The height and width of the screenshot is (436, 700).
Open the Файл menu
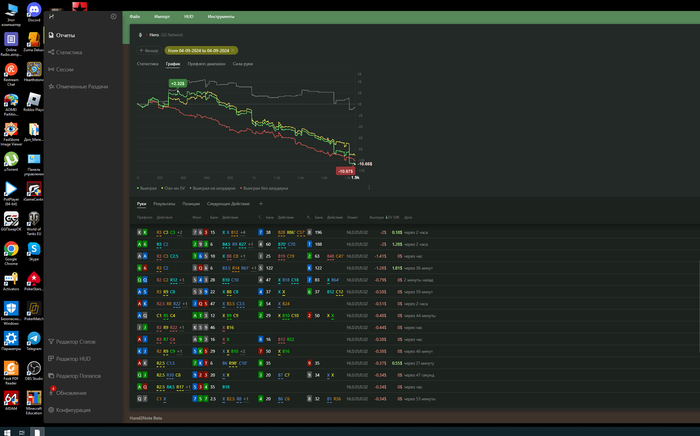click(x=135, y=17)
